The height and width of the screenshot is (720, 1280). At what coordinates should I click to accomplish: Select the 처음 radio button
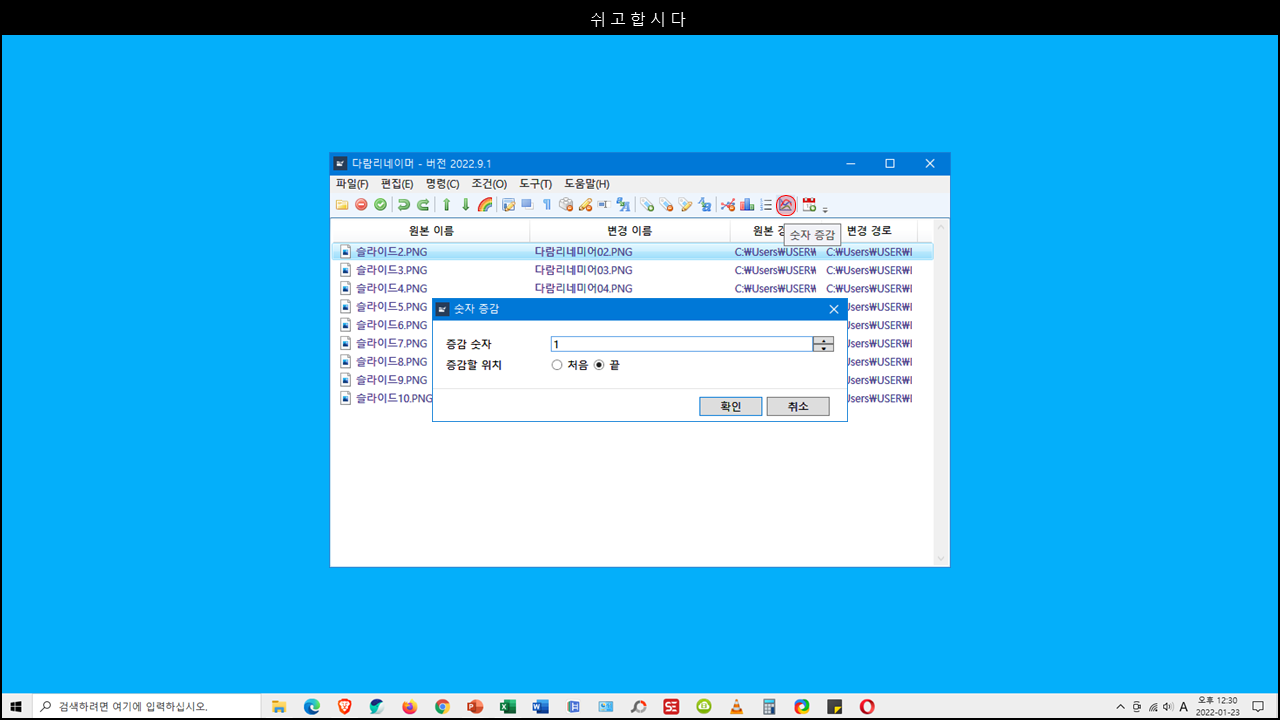pos(557,365)
